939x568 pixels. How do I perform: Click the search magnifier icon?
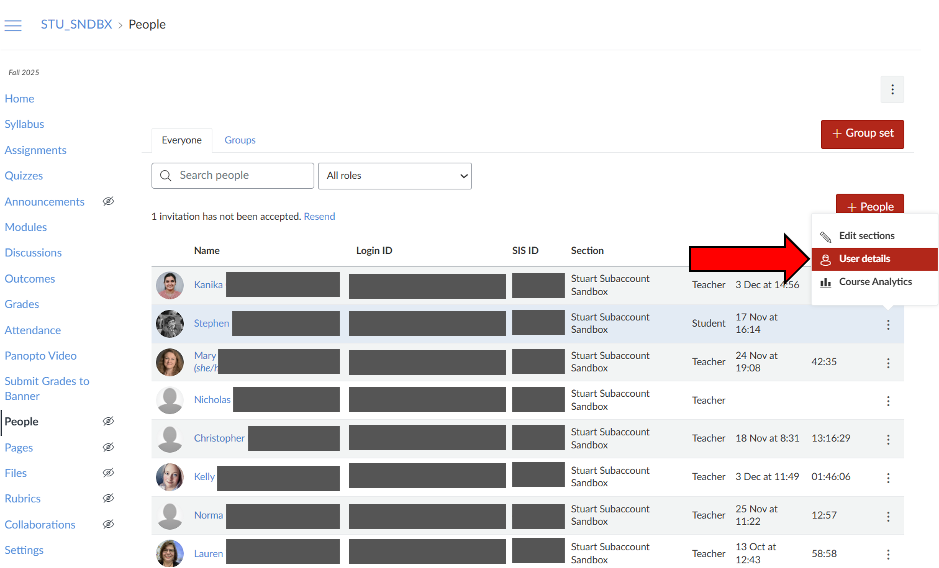click(x=166, y=176)
